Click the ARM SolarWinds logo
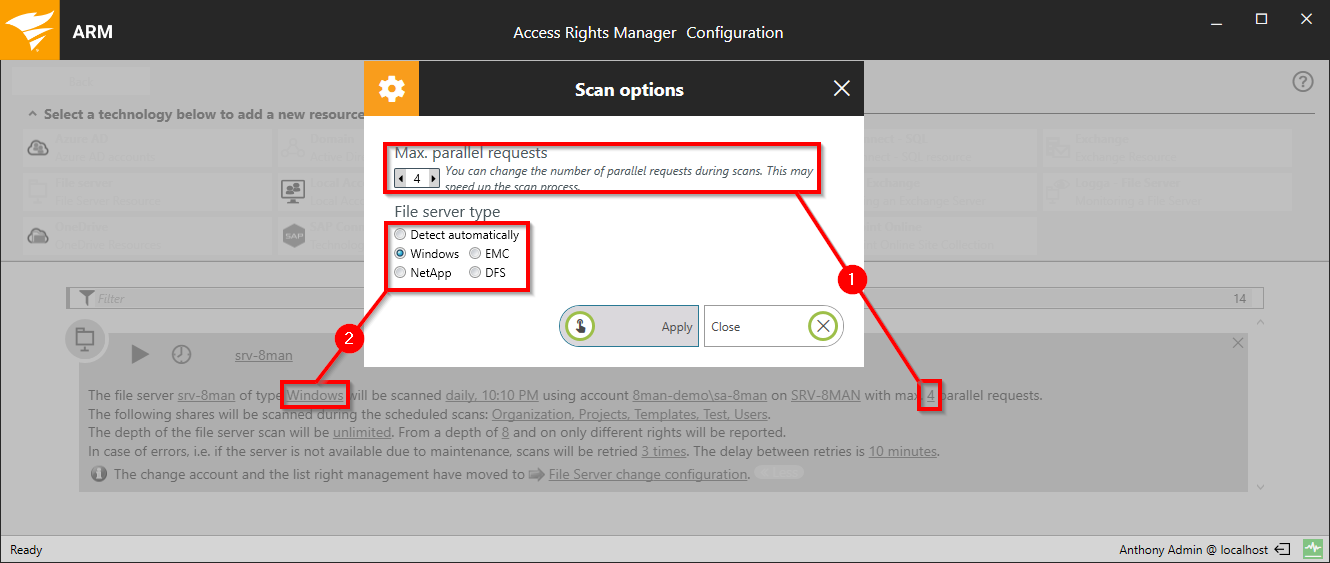Image resolution: width=1330 pixels, height=563 pixels. coord(29,30)
